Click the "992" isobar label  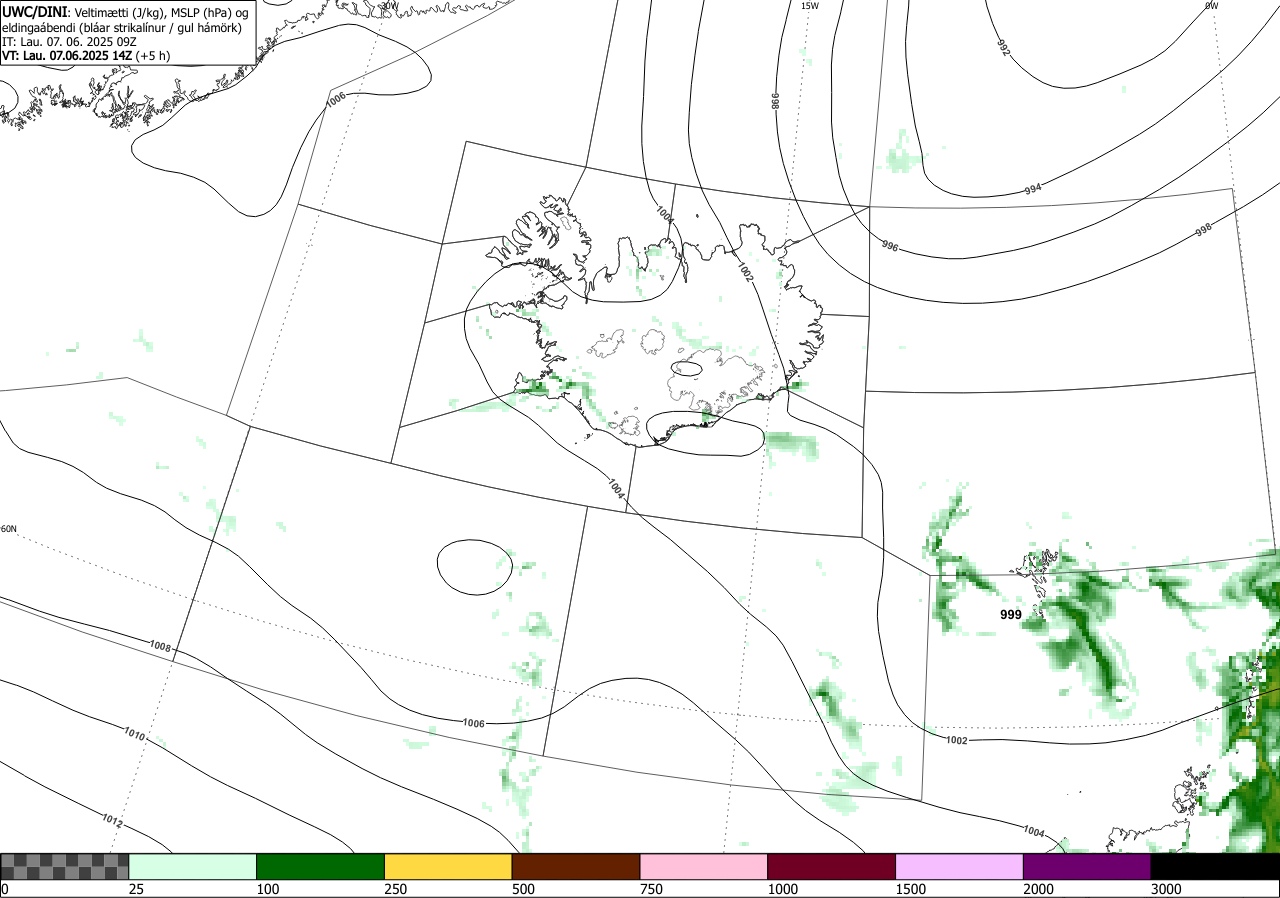1004,47
